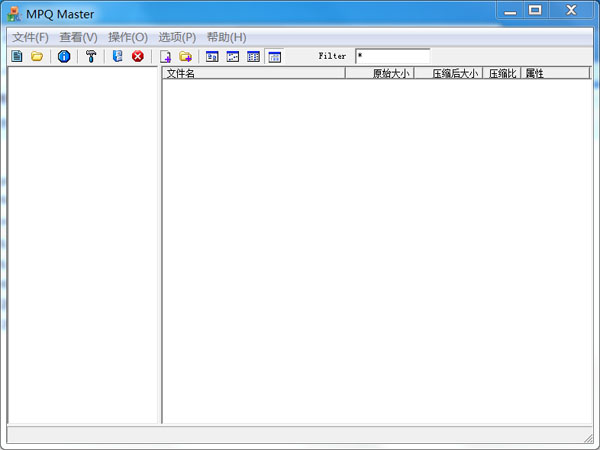
Task: Sort by the 文件名 column header
Action: (254, 73)
